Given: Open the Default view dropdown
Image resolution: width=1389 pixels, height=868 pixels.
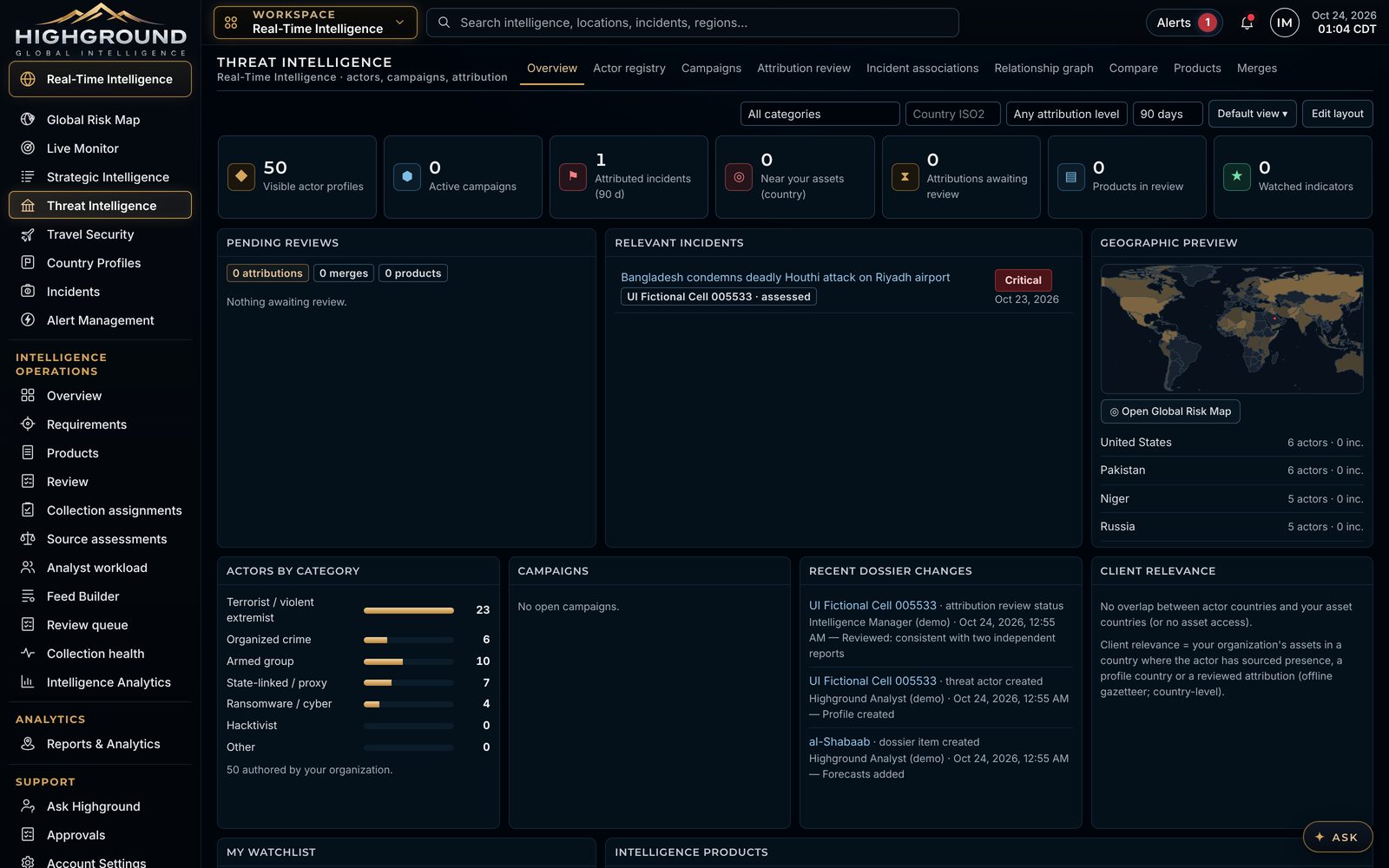Looking at the screenshot, I should click(1252, 114).
